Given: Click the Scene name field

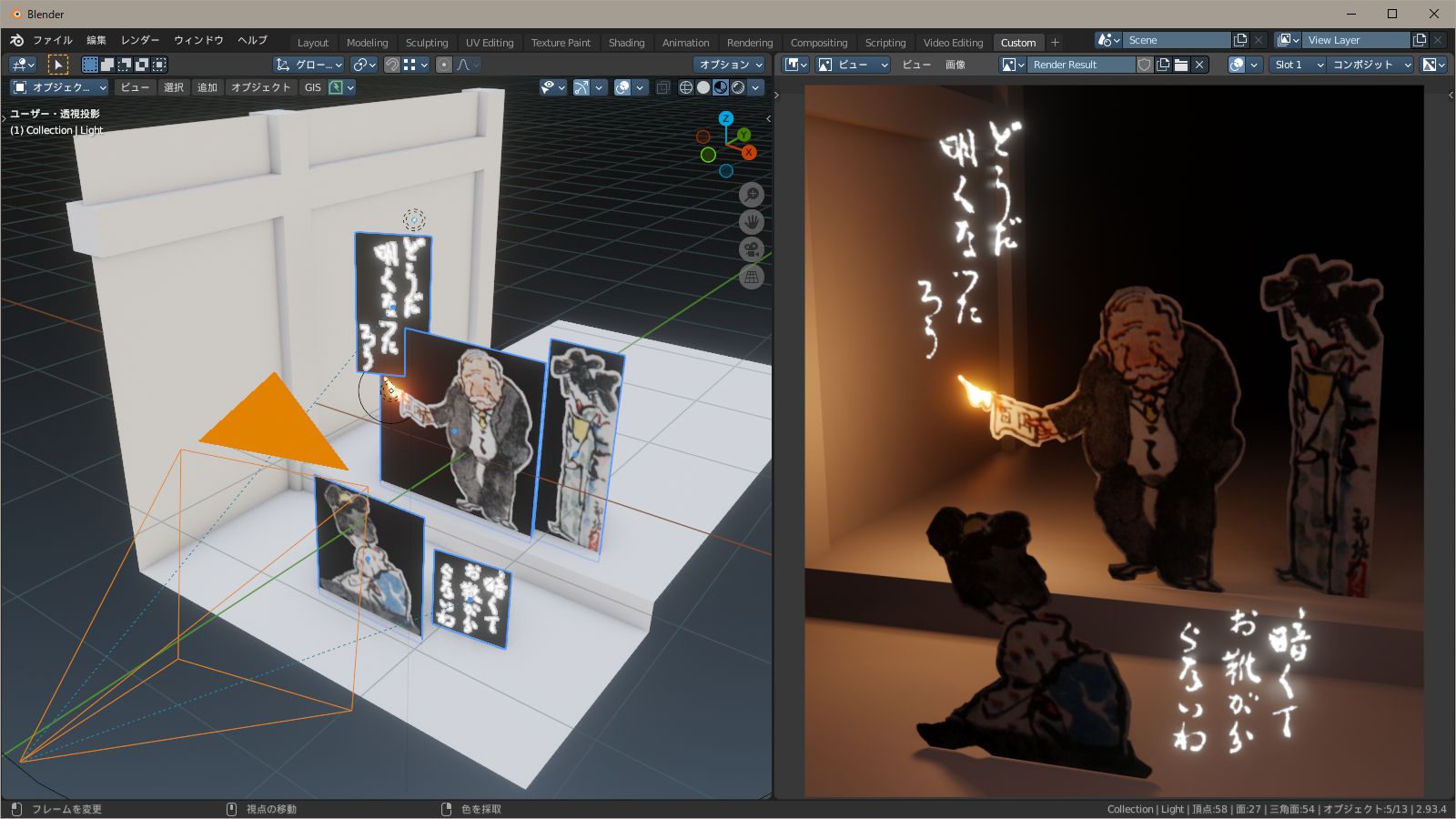Looking at the screenshot, I should (x=1178, y=40).
